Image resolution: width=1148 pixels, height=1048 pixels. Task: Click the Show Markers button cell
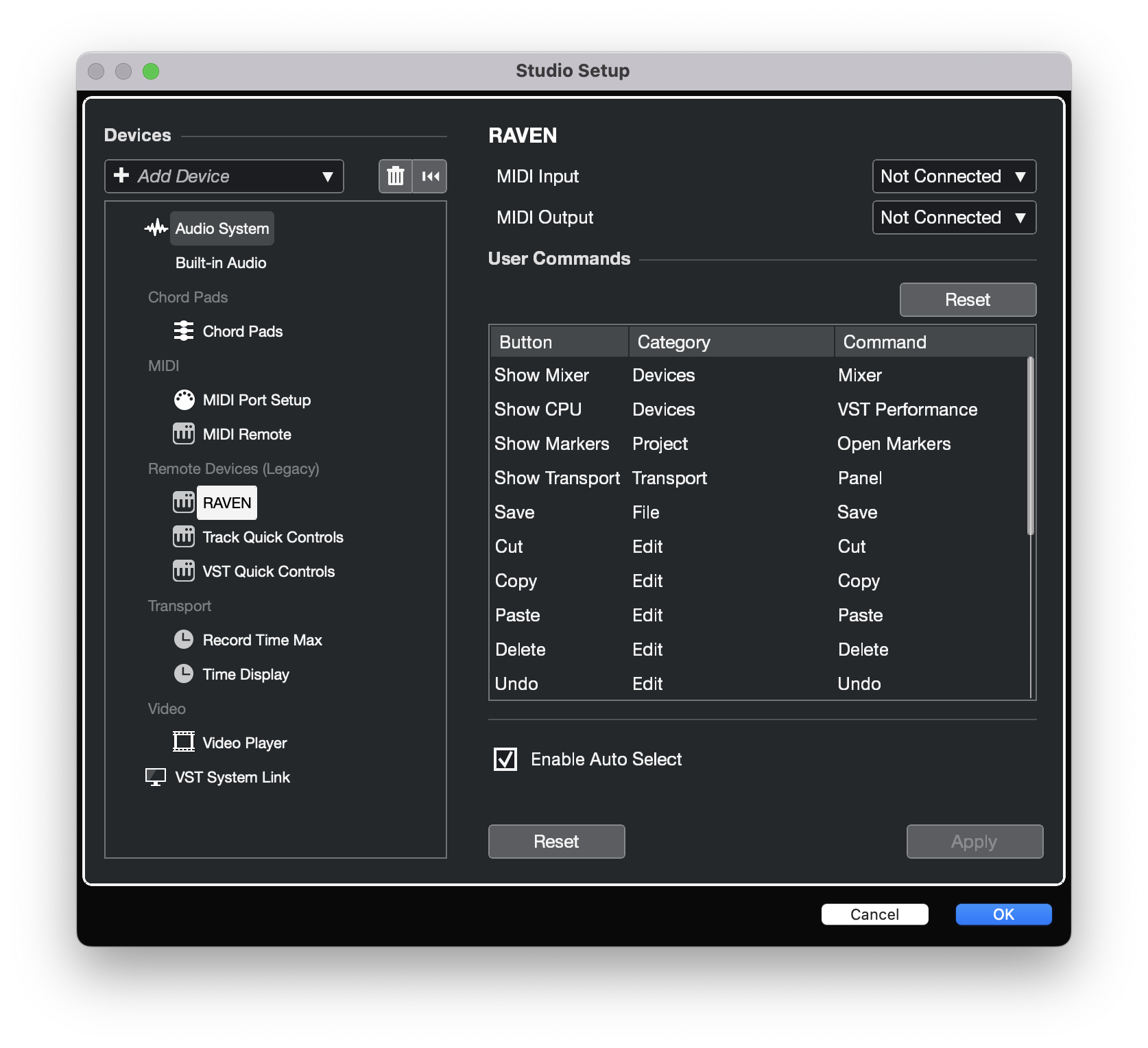(552, 444)
